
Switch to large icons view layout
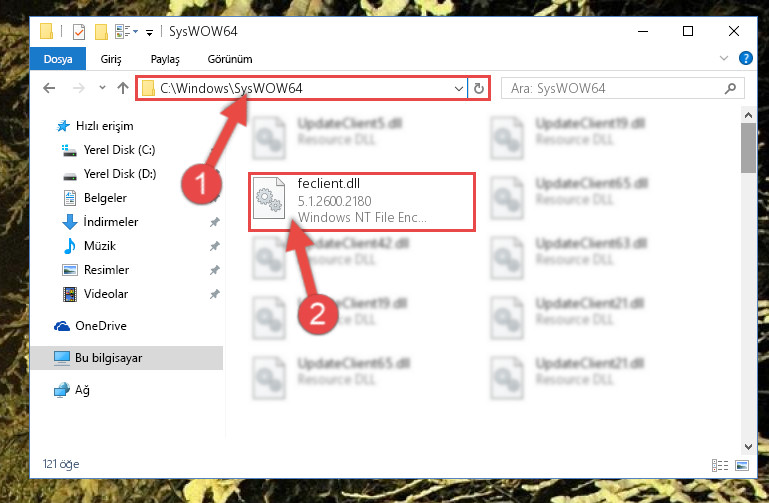click(742, 465)
